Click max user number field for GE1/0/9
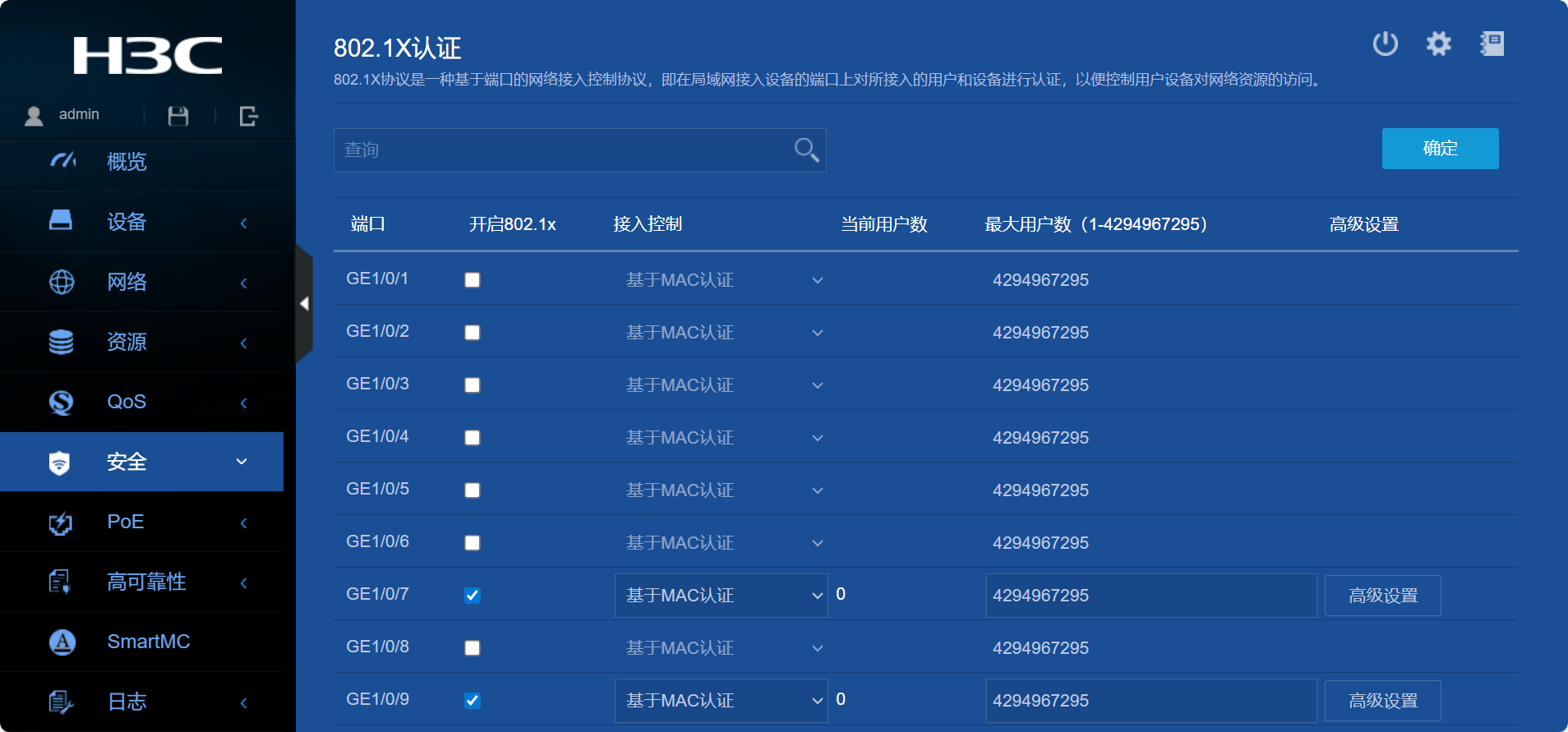This screenshot has width=1568, height=732. pyautogui.click(x=1151, y=701)
